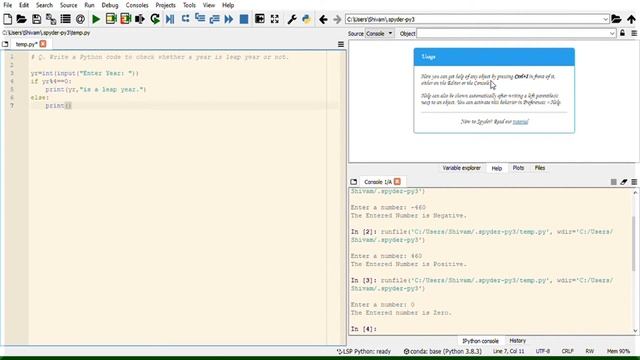Screen dimensions: 640x360
Task: Open the console pane options hamburger menu
Action: (634, 182)
